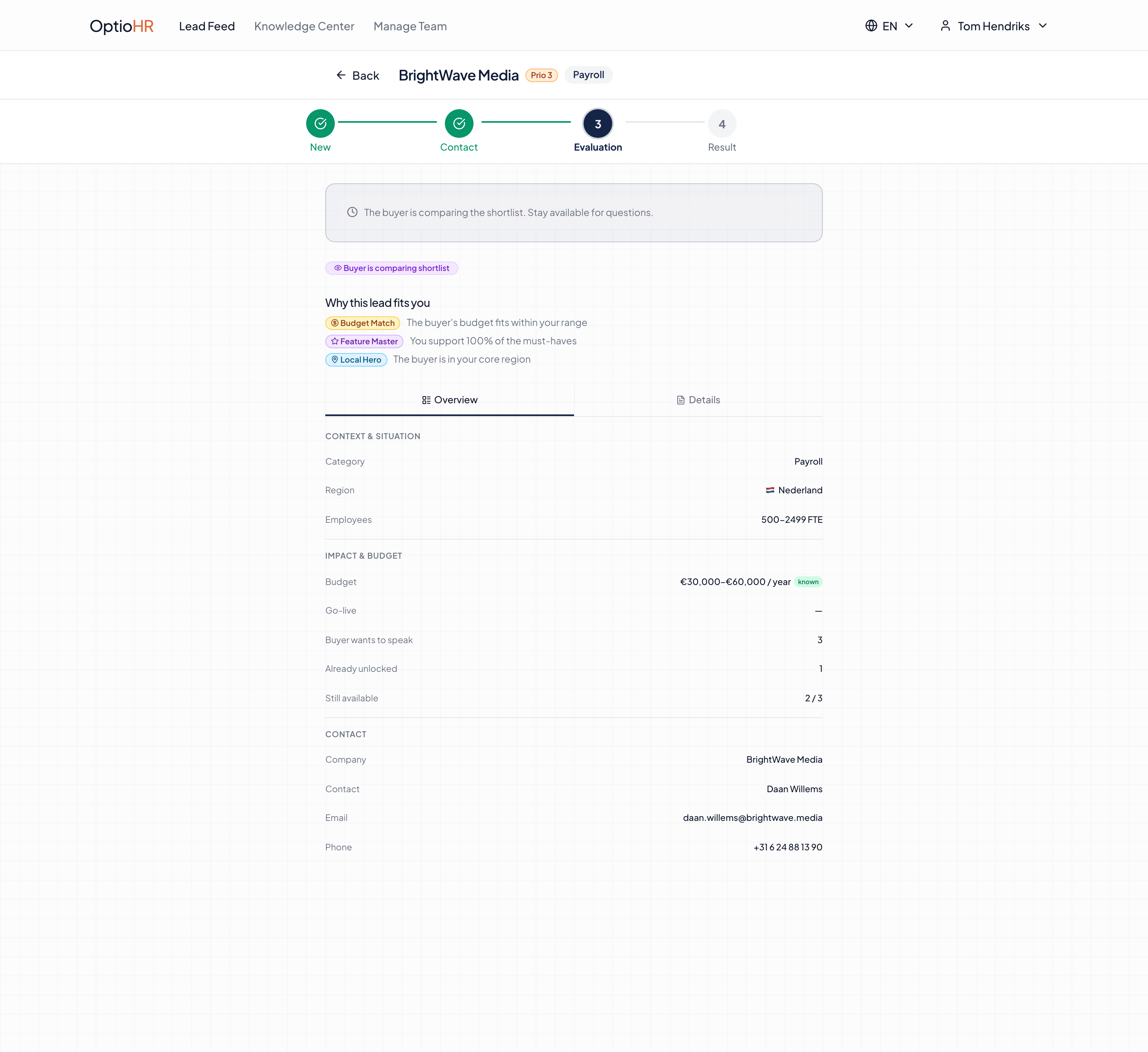Viewport: 1148px width, 1052px height.
Task: Go to Manage Team
Action: point(410,26)
